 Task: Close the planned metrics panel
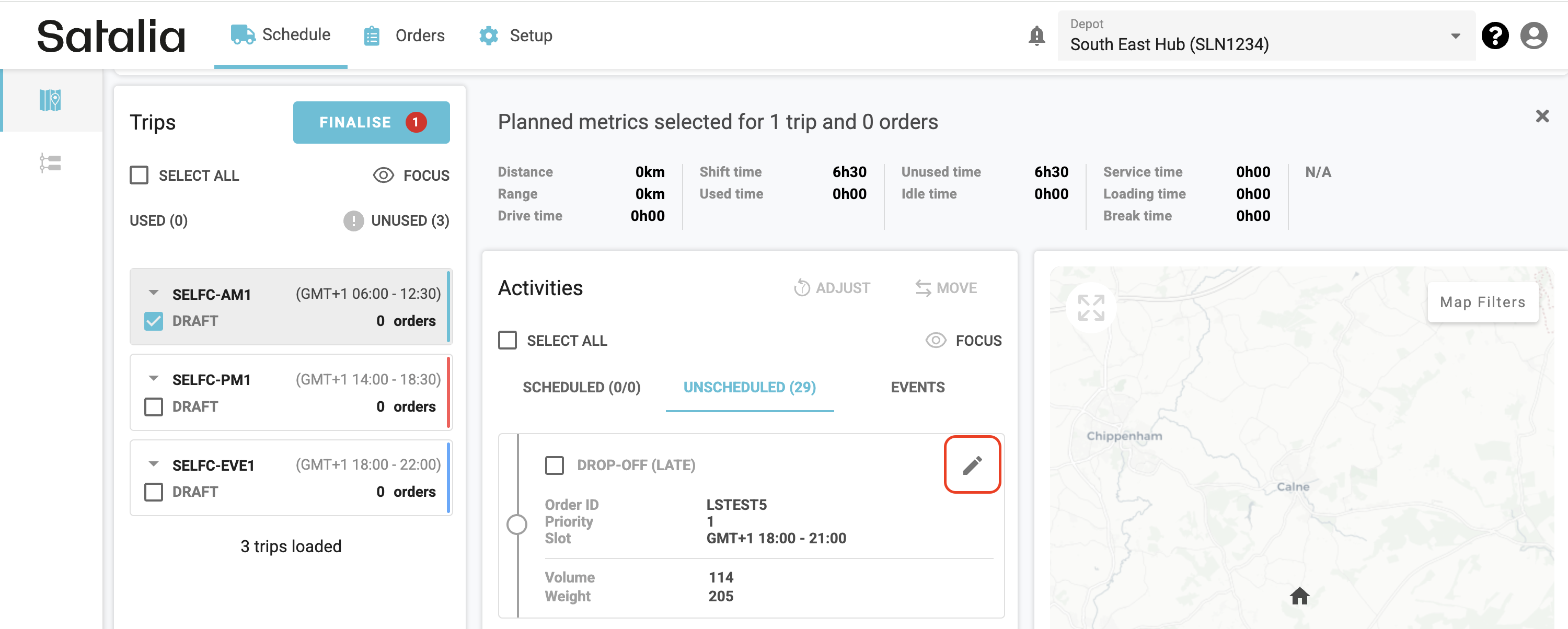tap(1541, 116)
